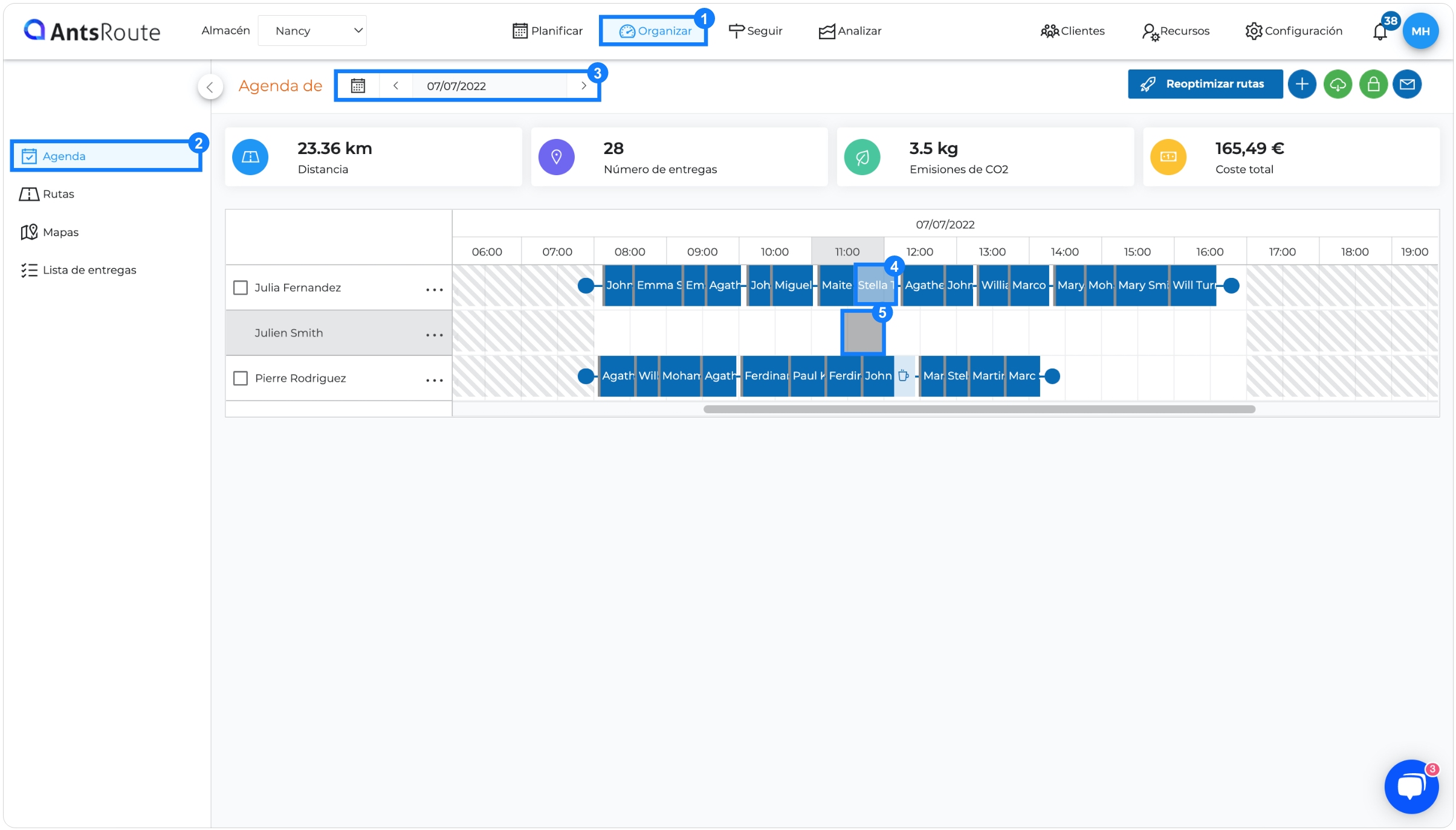Click the Distancia road icon
The width and height of the screenshot is (1456, 830).
[x=250, y=157]
